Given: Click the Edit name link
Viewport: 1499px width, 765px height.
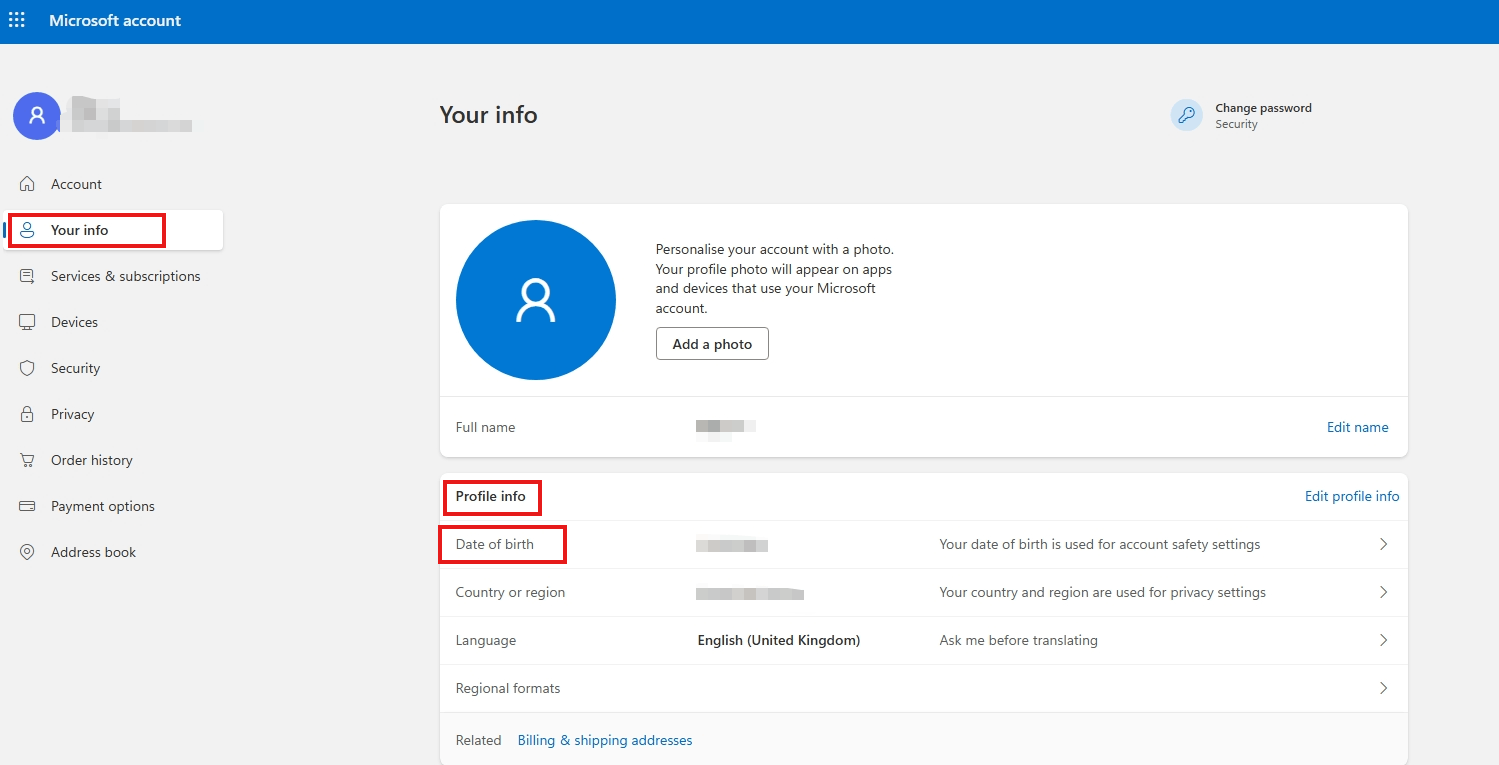Looking at the screenshot, I should 1357,427.
